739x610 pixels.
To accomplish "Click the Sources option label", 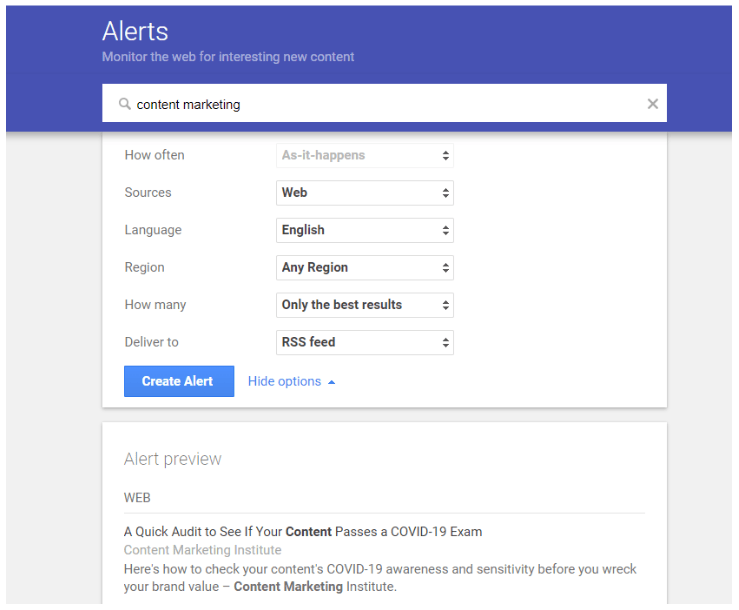I will pos(148,193).
